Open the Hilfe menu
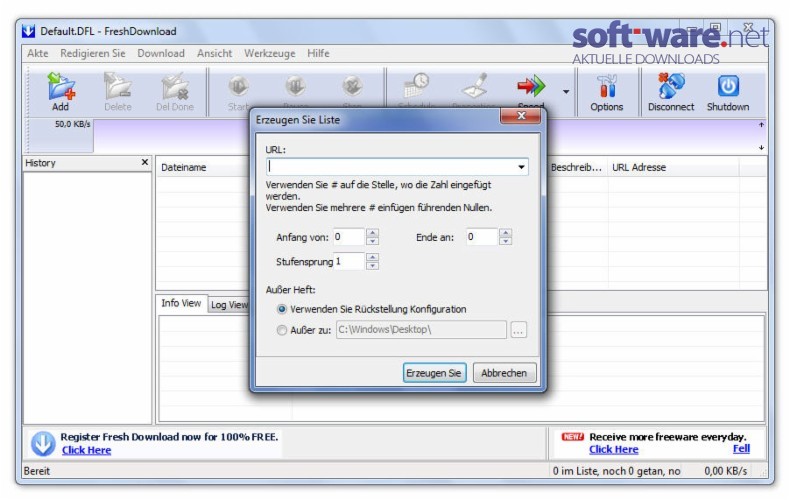This screenshot has width=790, height=500. tap(318, 53)
